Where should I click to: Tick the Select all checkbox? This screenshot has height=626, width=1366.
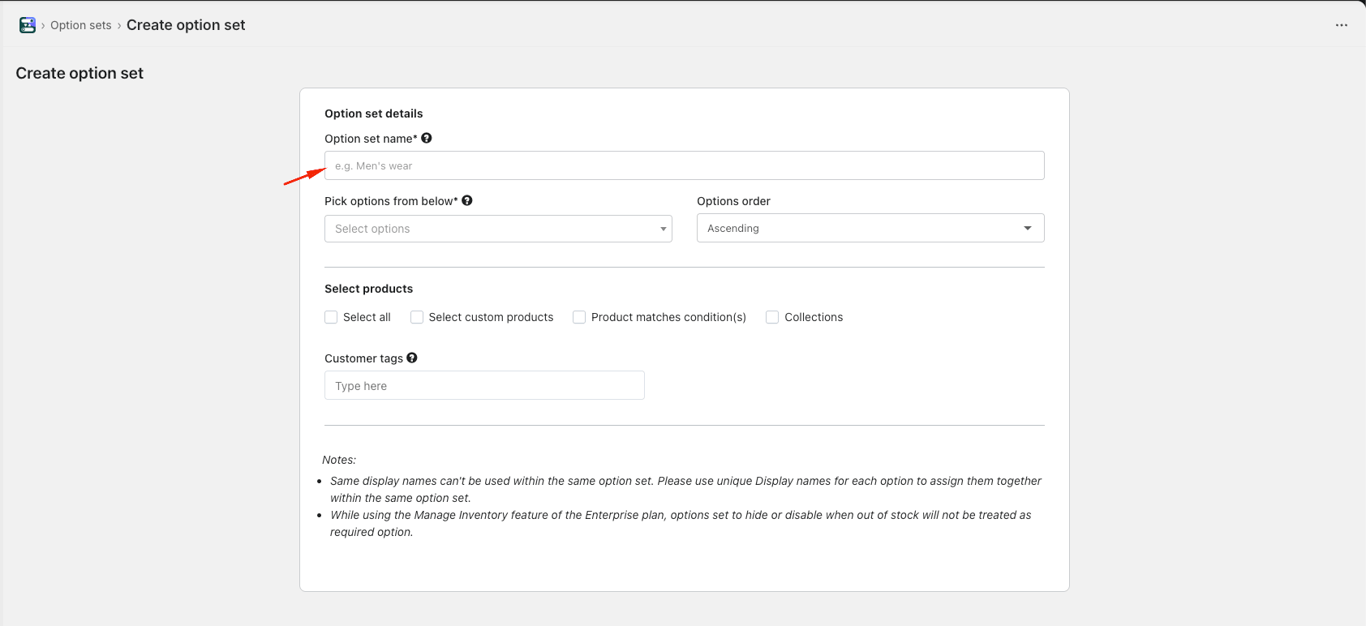[331, 317]
